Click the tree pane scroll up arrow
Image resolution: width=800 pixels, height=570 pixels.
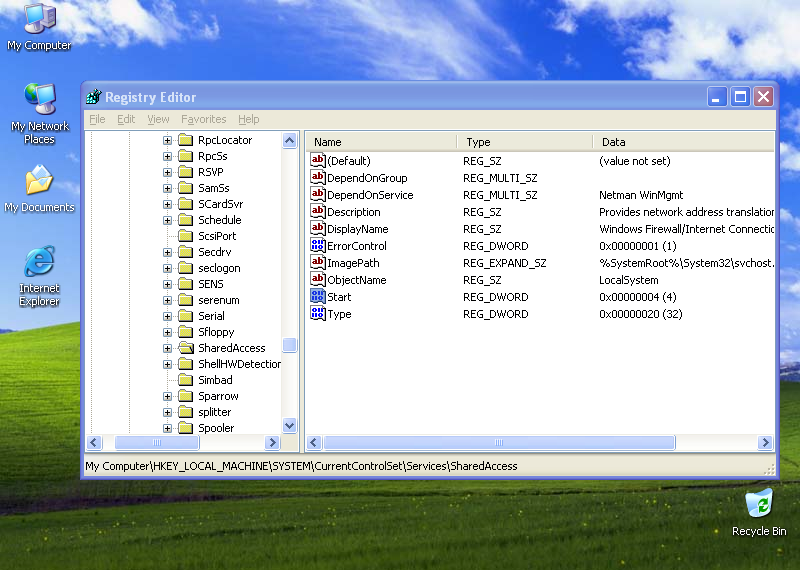tap(289, 140)
